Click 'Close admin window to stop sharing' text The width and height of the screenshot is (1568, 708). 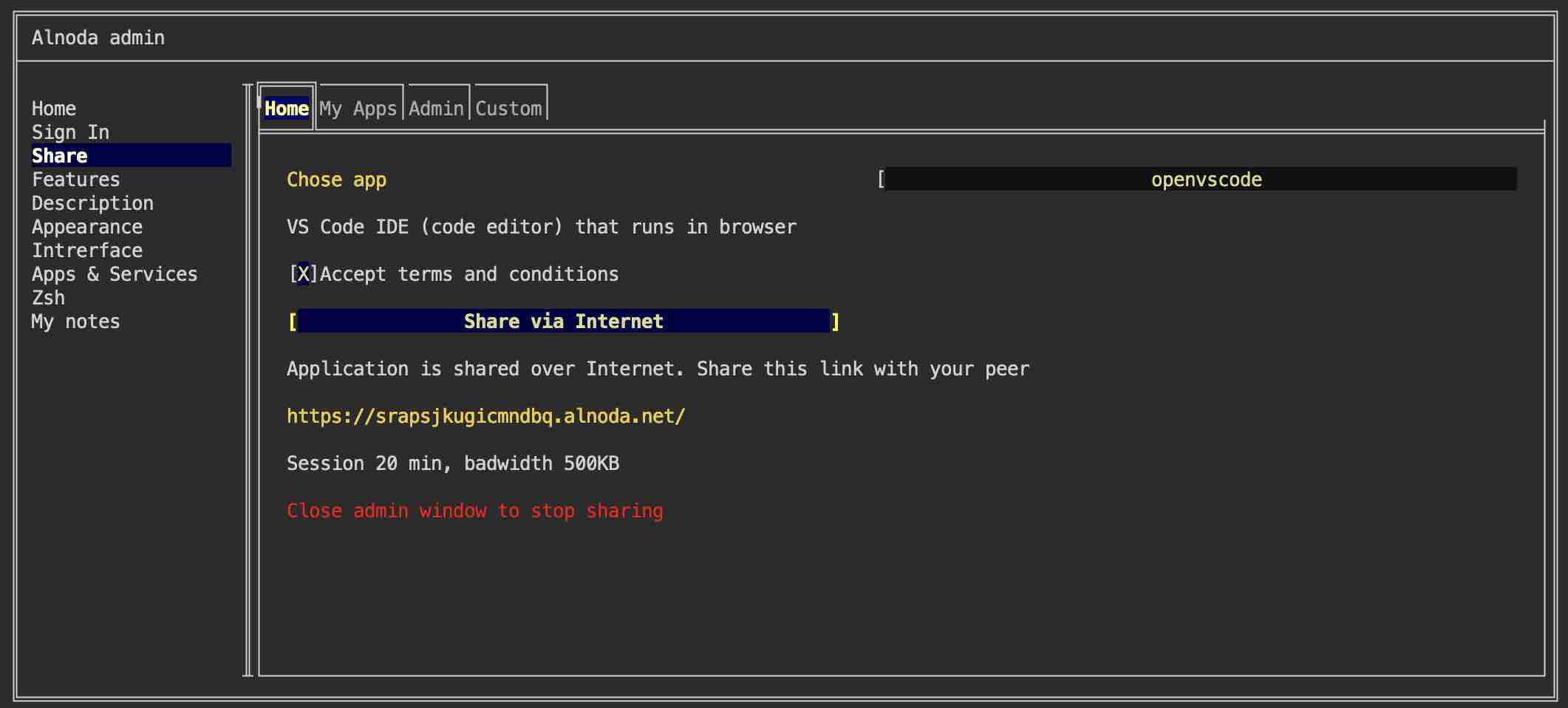(475, 511)
